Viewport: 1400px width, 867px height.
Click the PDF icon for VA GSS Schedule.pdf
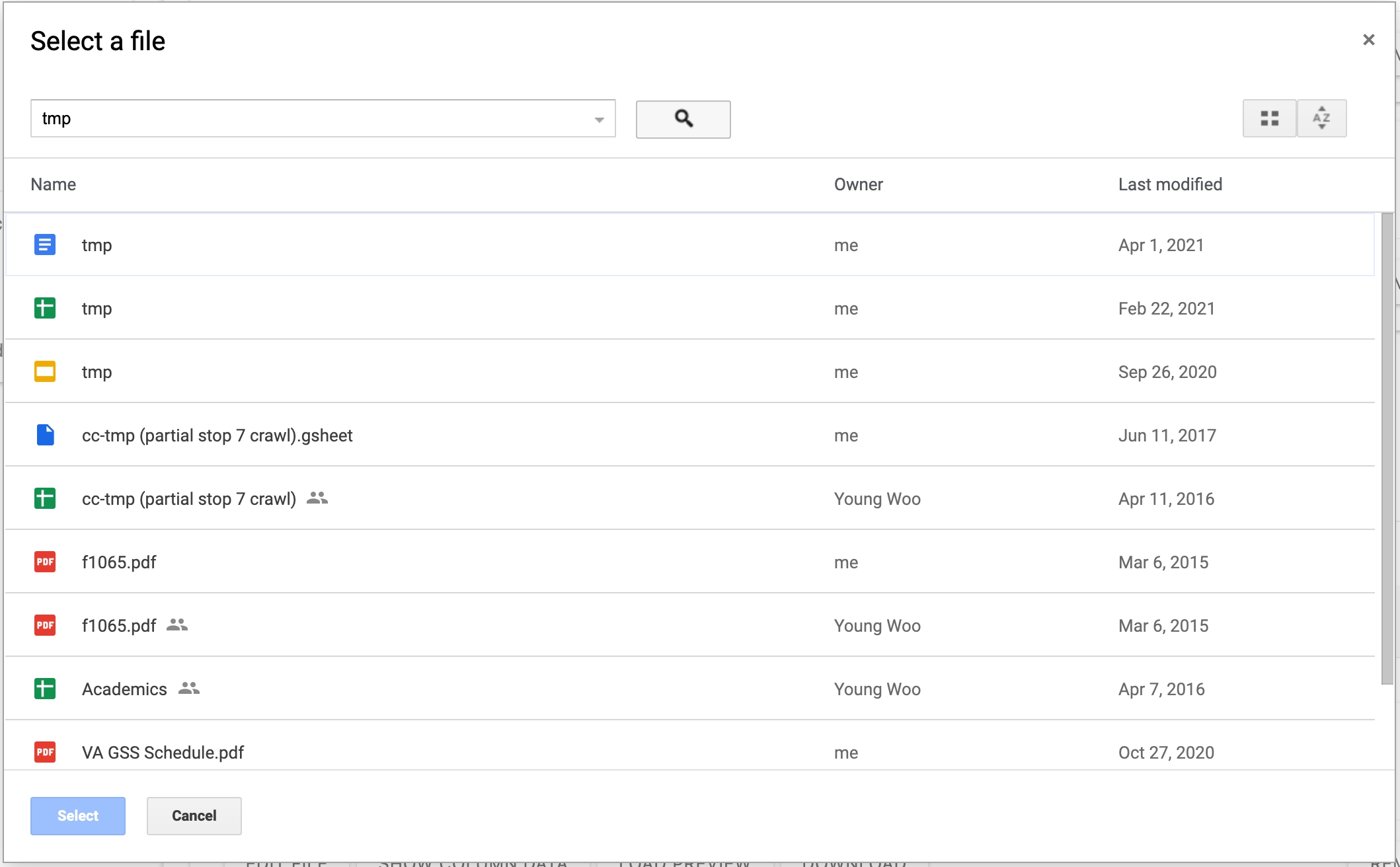click(45, 752)
